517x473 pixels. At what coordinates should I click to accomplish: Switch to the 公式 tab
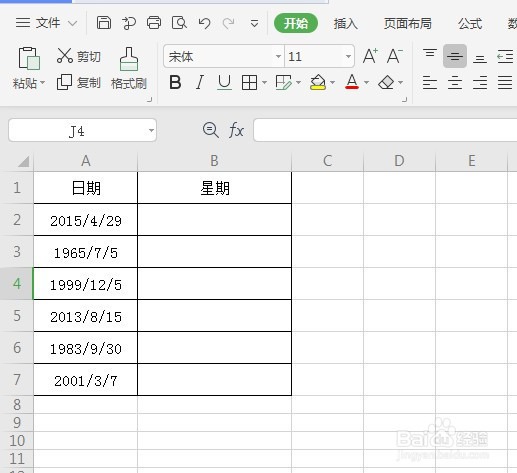470,24
